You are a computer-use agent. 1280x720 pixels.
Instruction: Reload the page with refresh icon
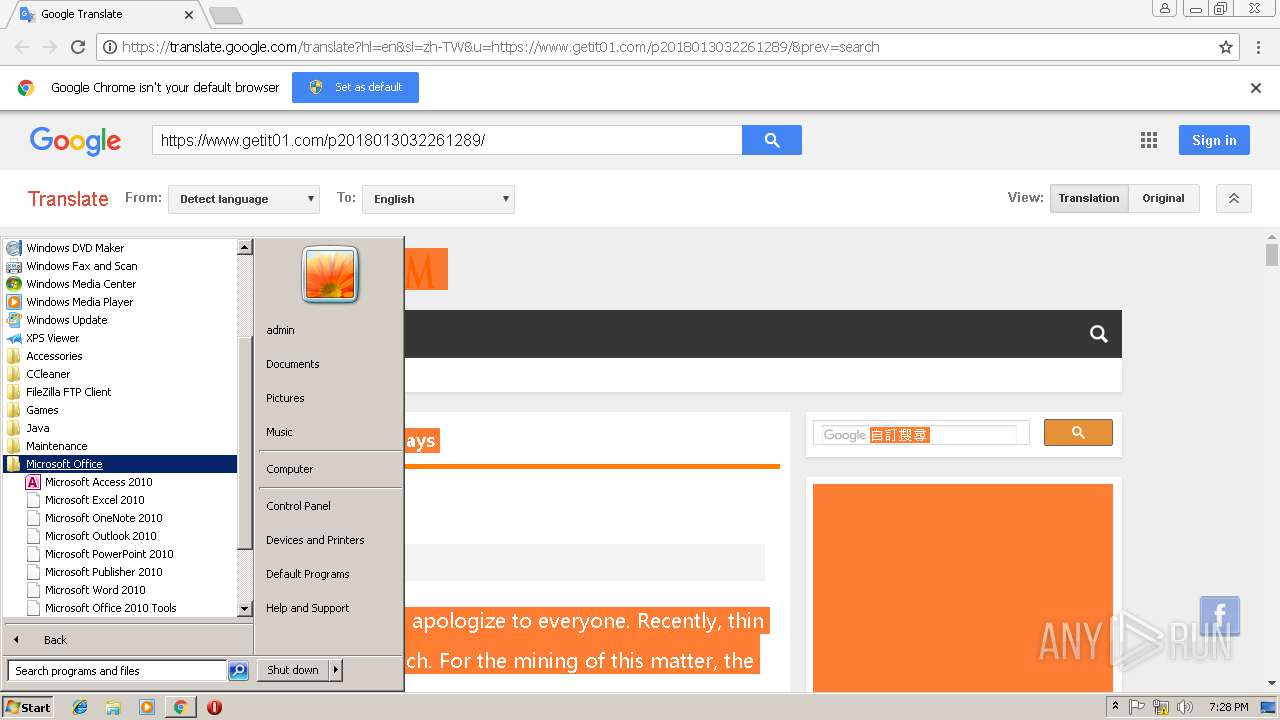pyautogui.click(x=78, y=47)
